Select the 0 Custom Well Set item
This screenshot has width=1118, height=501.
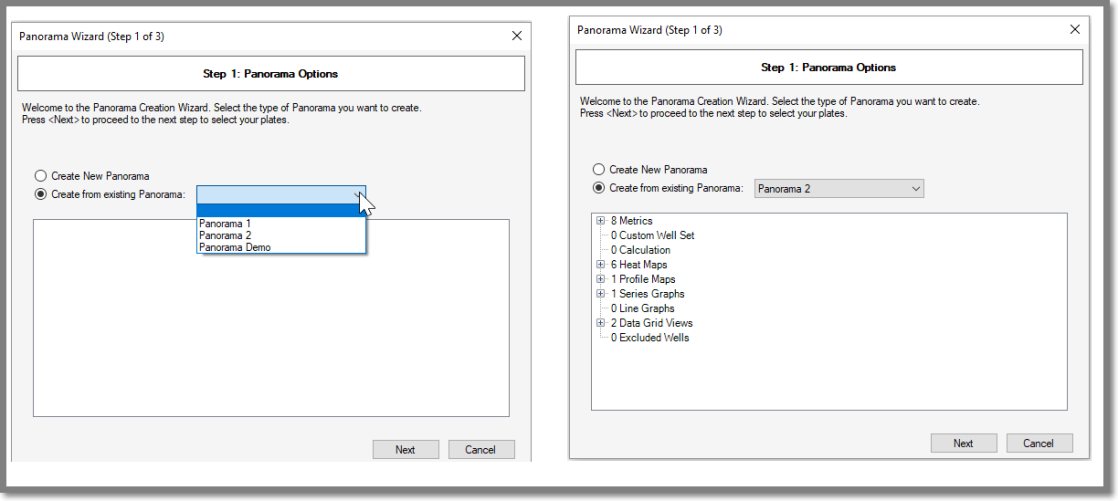652,235
